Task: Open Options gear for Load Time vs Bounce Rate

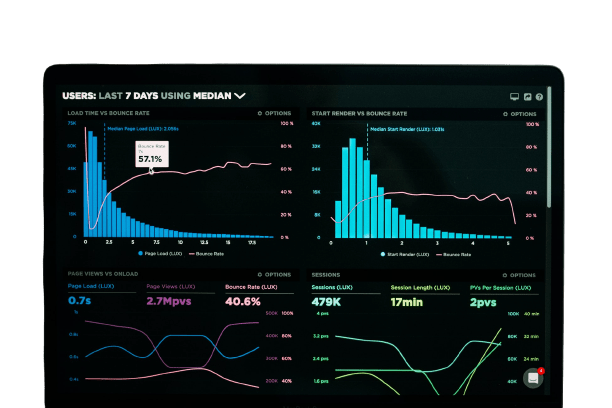Action: (x=272, y=114)
